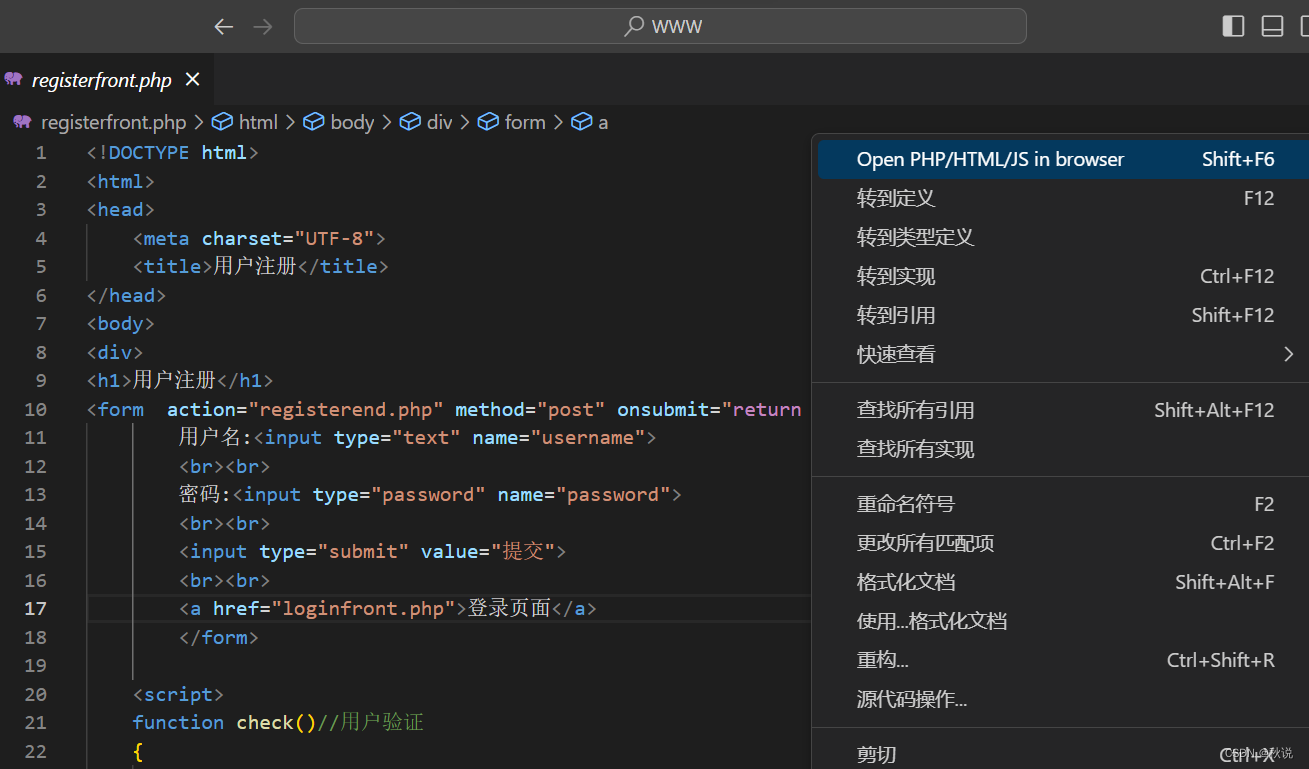Image resolution: width=1309 pixels, height=769 pixels.
Task: Click the <!DOCTYPE html> line
Action: pyautogui.click(x=173, y=153)
